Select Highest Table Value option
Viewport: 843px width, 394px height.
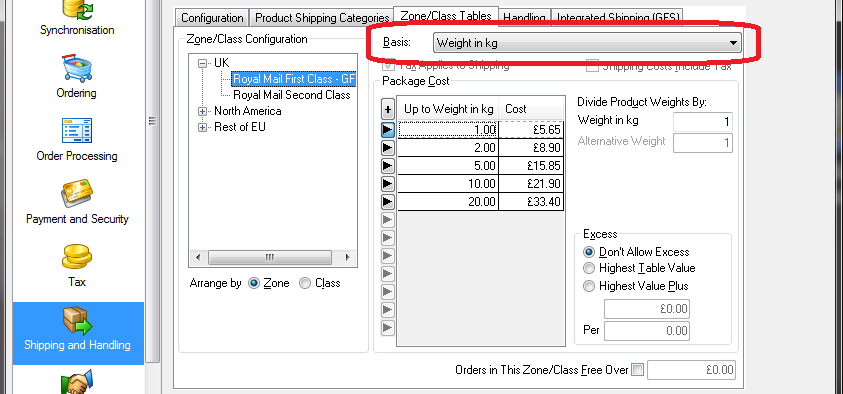[x=589, y=268]
